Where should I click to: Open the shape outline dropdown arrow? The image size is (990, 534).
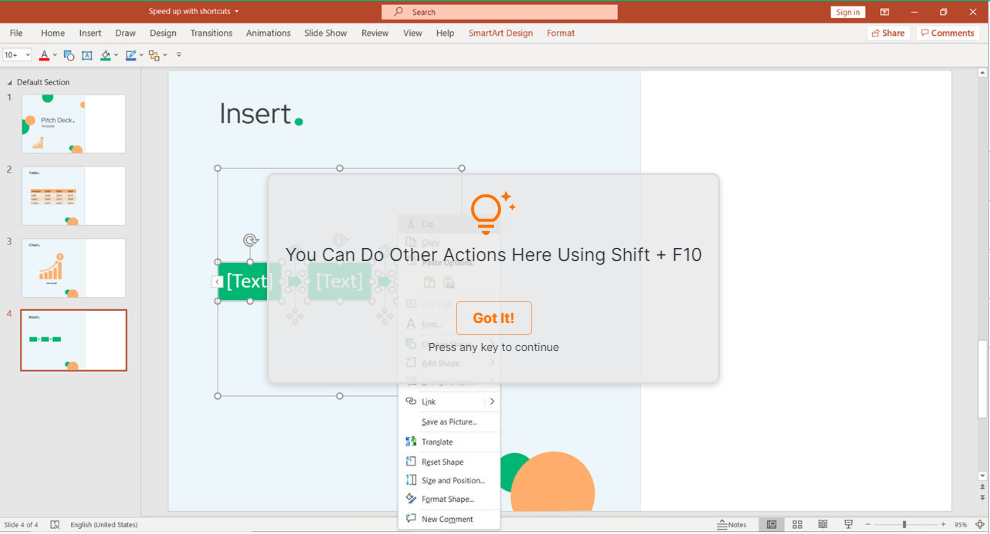point(141,56)
